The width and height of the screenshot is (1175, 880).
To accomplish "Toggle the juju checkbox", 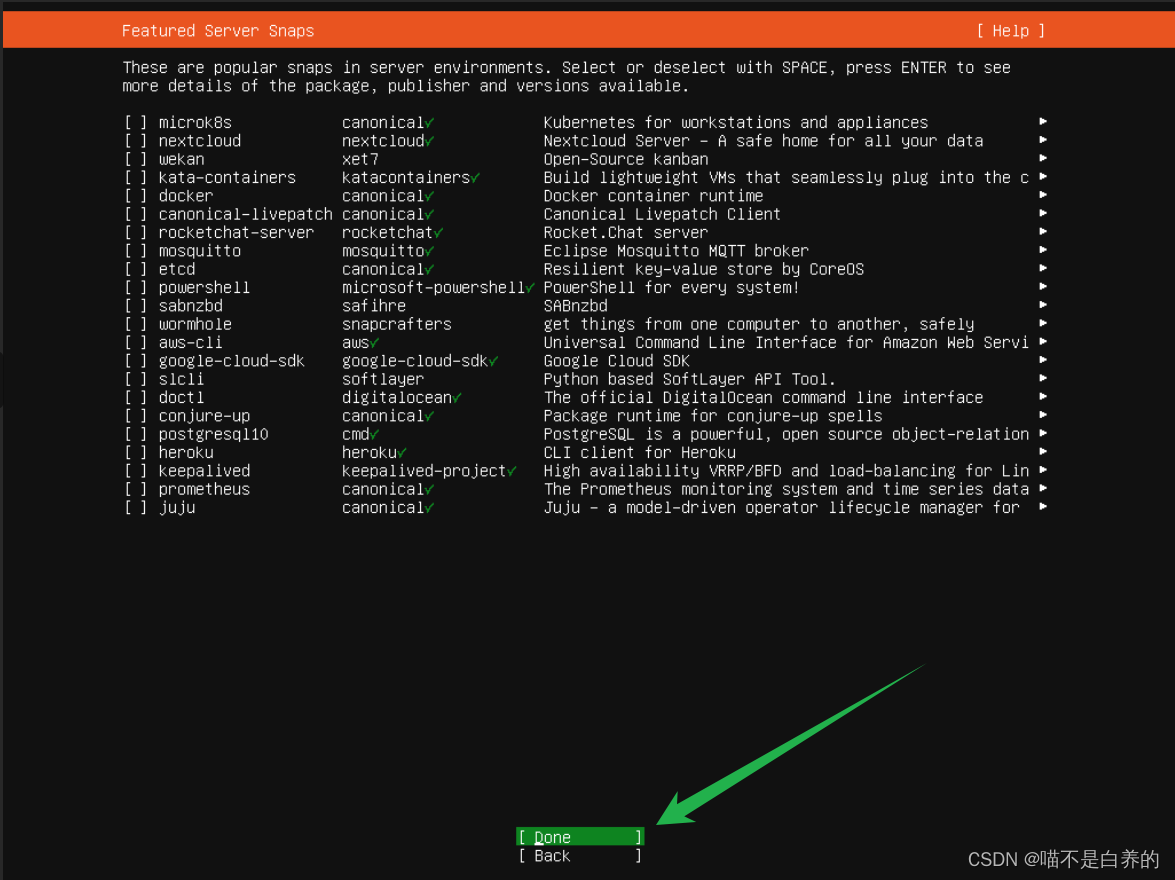I will 136,508.
